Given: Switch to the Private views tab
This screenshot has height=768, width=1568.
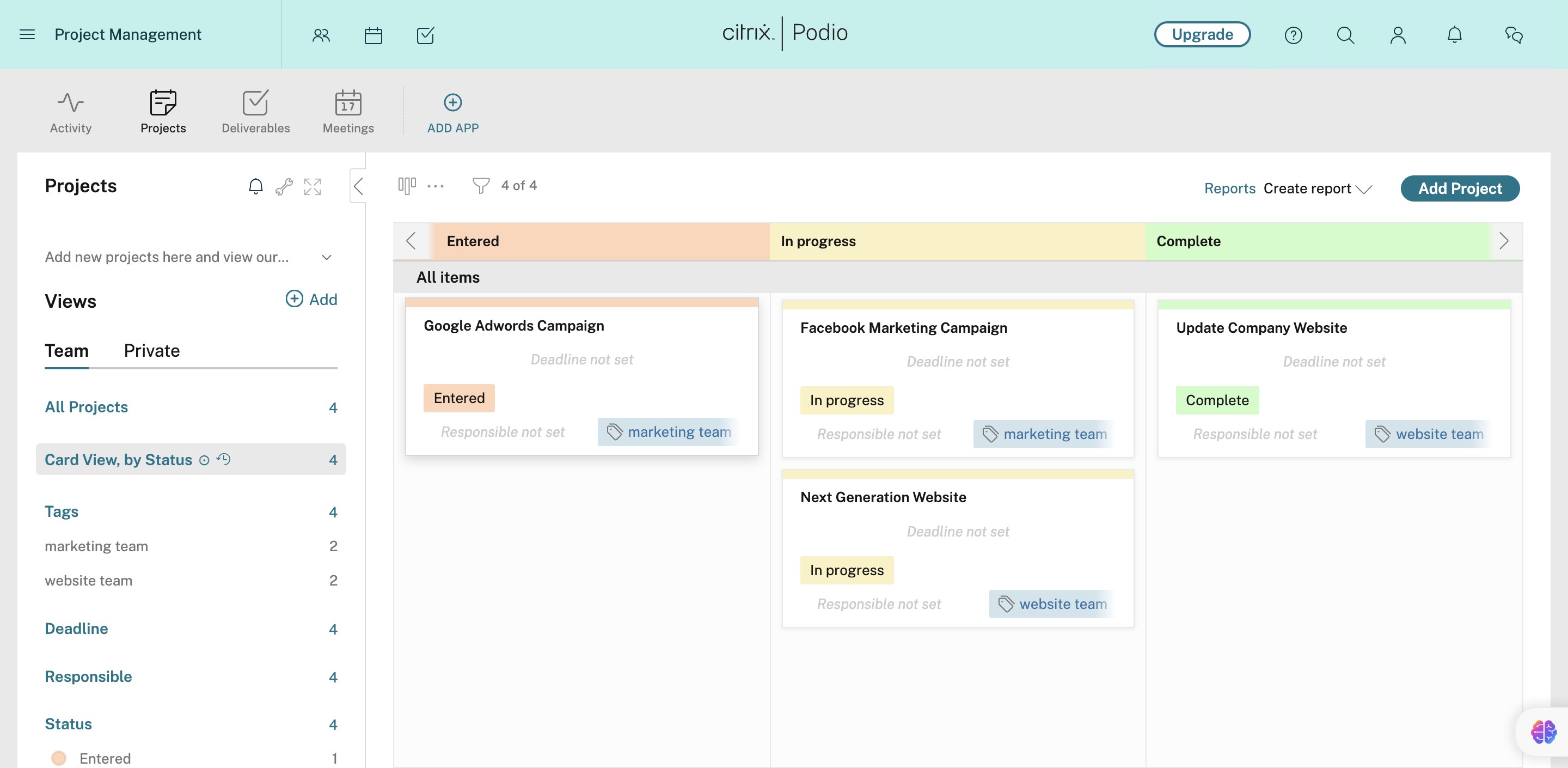Looking at the screenshot, I should click(x=151, y=351).
